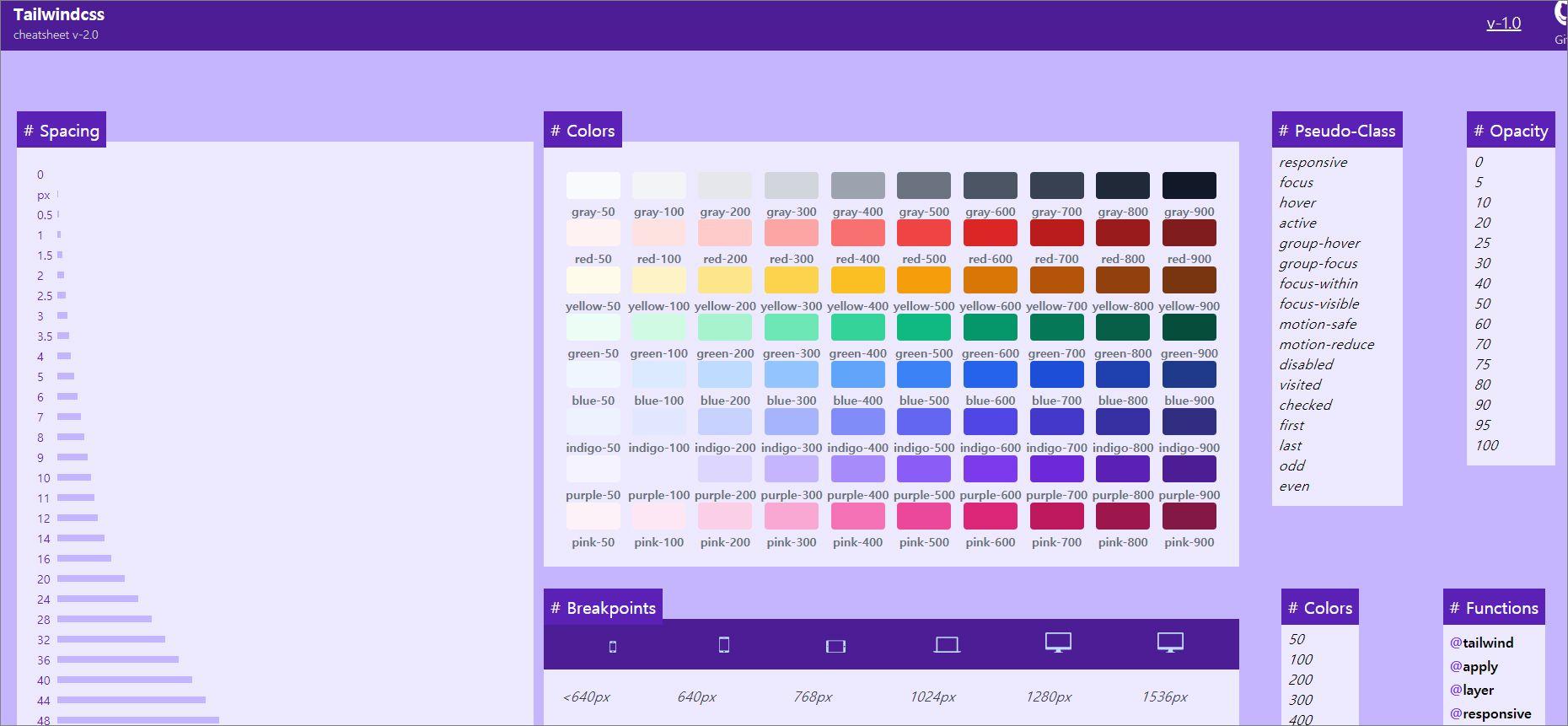Select 'focus-within' in the Pseudo-Class list
Viewport: 1568px width, 726px height.
tap(1318, 283)
